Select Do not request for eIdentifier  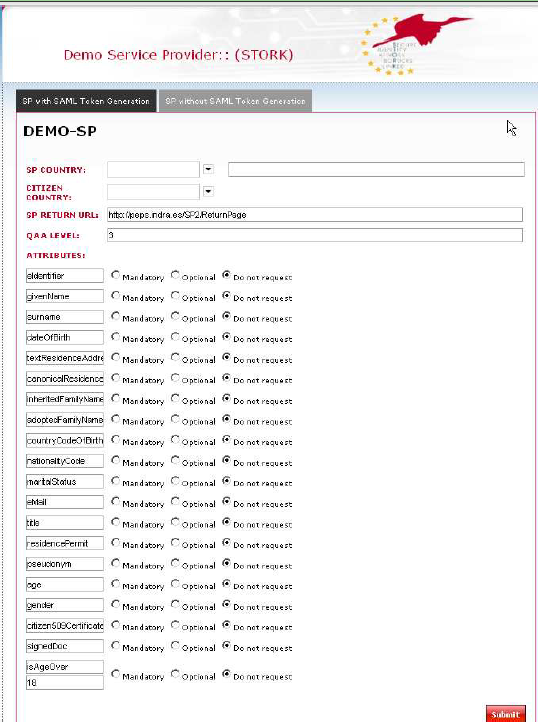coord(226,275)
